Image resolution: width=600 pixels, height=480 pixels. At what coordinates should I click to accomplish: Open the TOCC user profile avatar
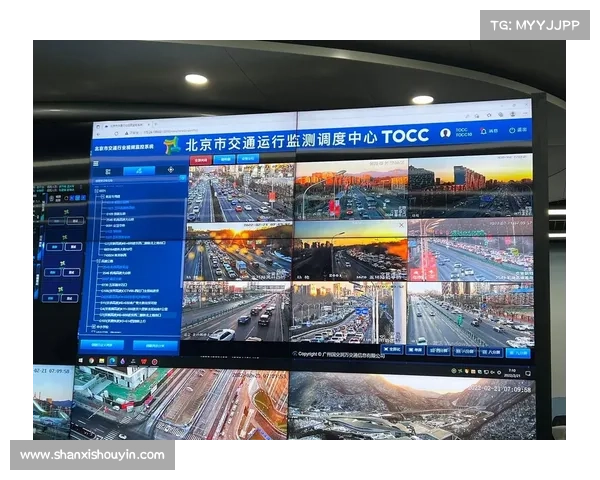pos(444,132)
